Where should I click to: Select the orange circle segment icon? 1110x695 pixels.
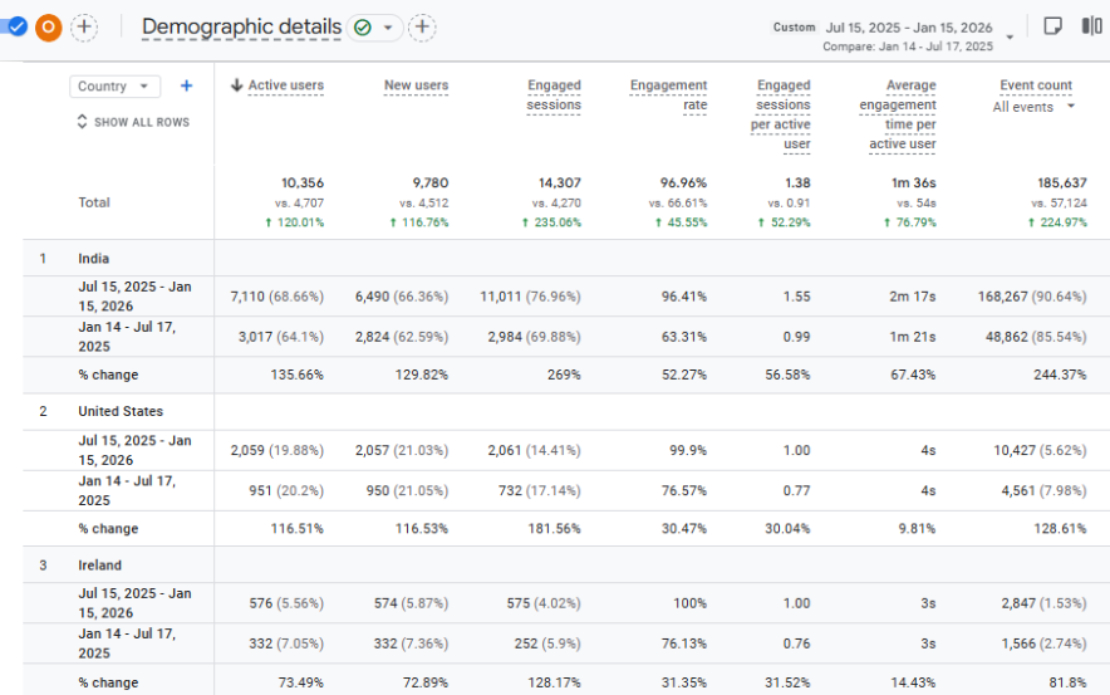pos(49,28)
